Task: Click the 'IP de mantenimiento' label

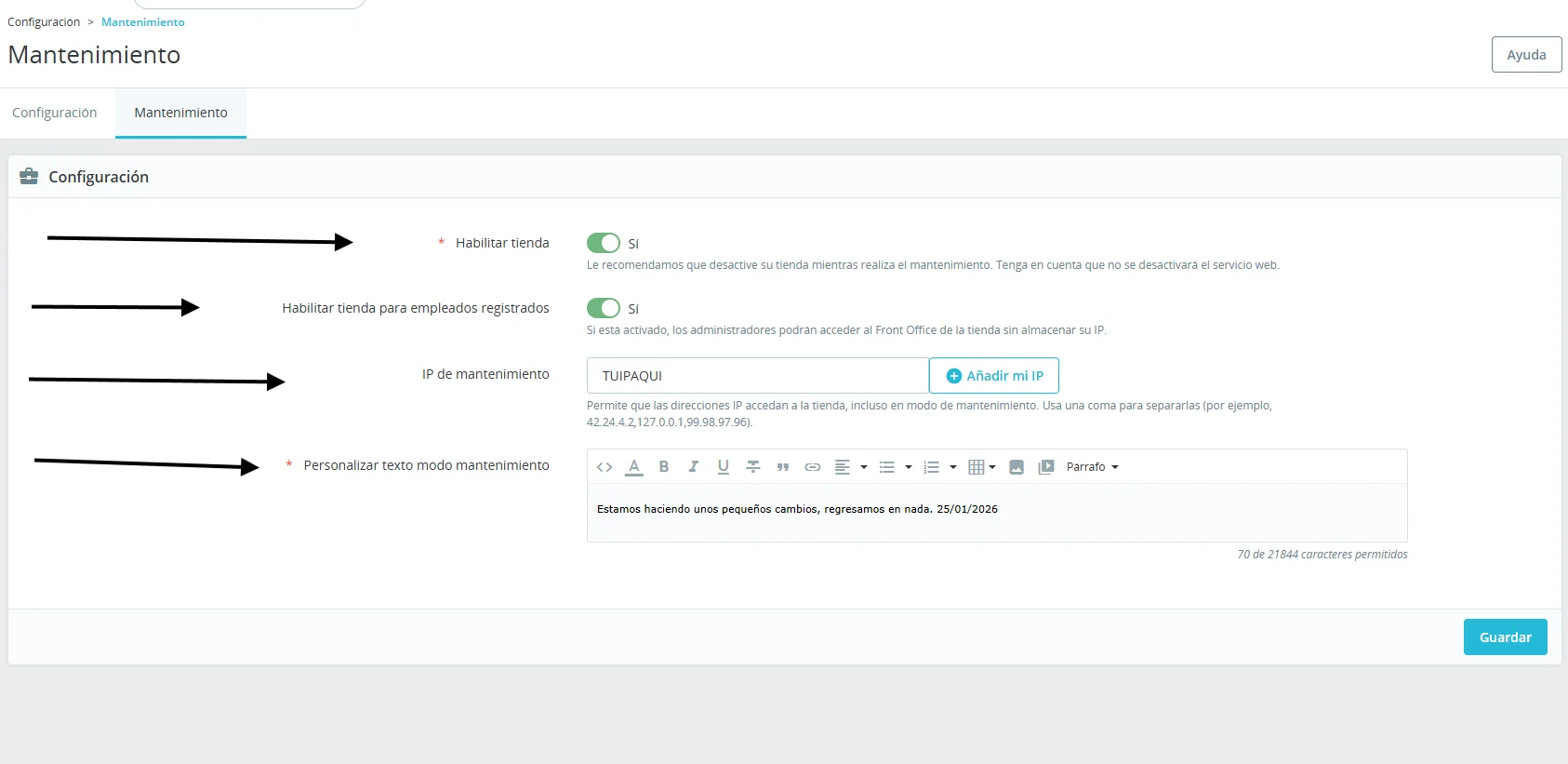Action: 485,374
